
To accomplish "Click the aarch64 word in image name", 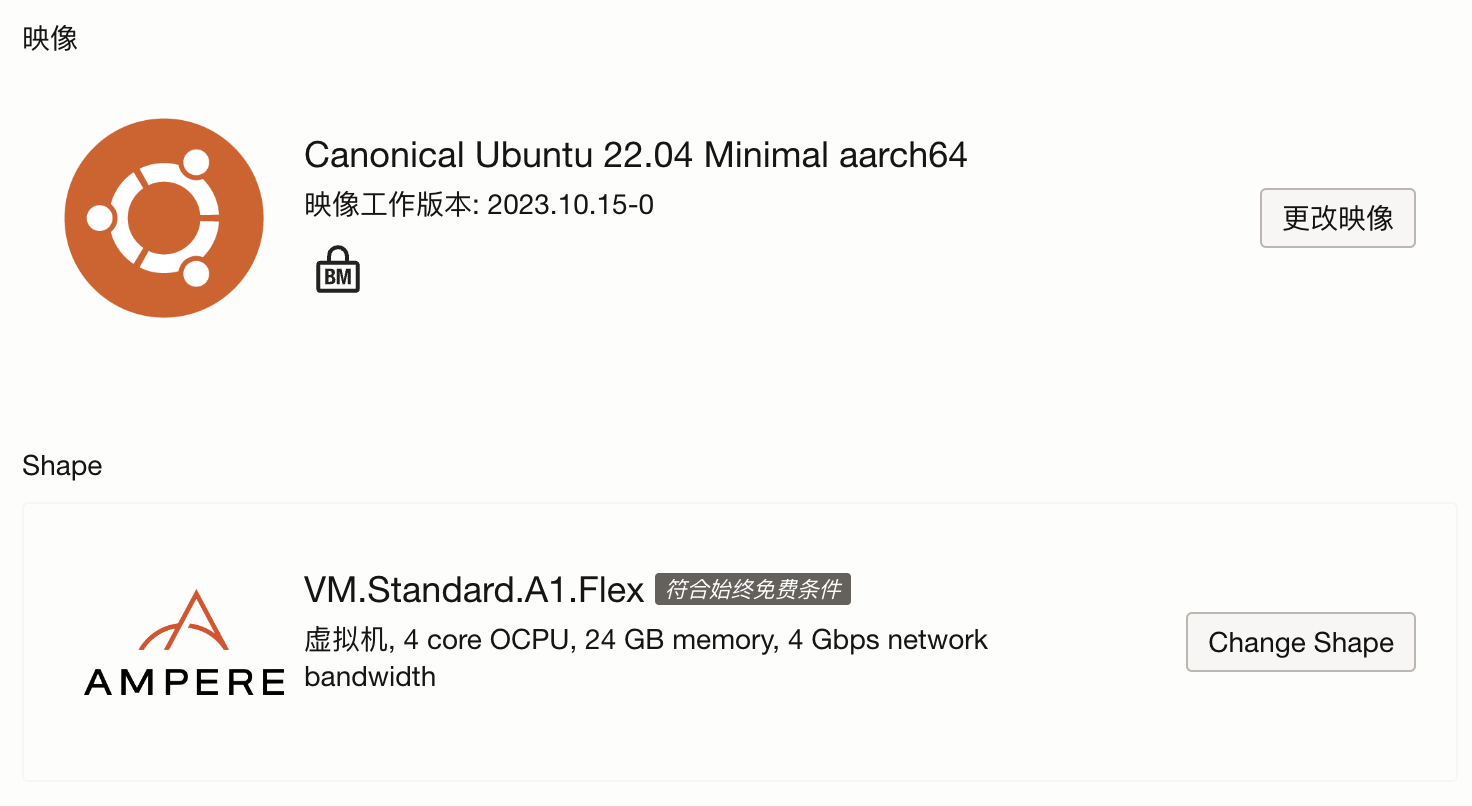I will (903, 155).
